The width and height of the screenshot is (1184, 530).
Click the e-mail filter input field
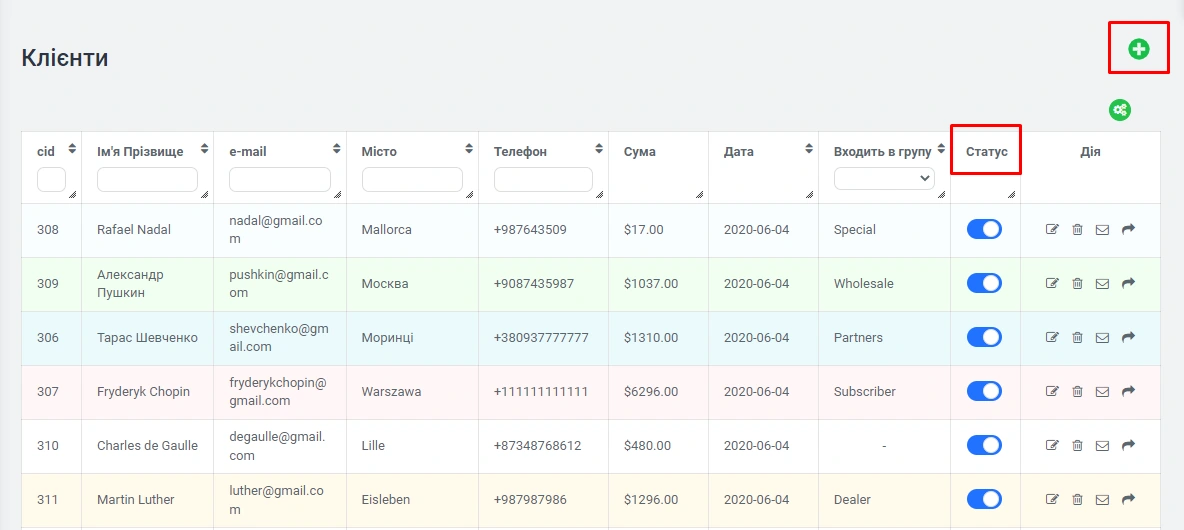tap(279, 179)
